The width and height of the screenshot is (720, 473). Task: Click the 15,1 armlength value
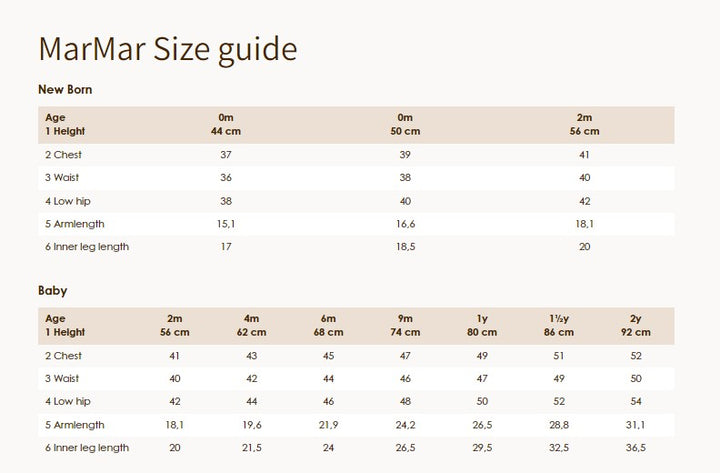tap(225, 224)
